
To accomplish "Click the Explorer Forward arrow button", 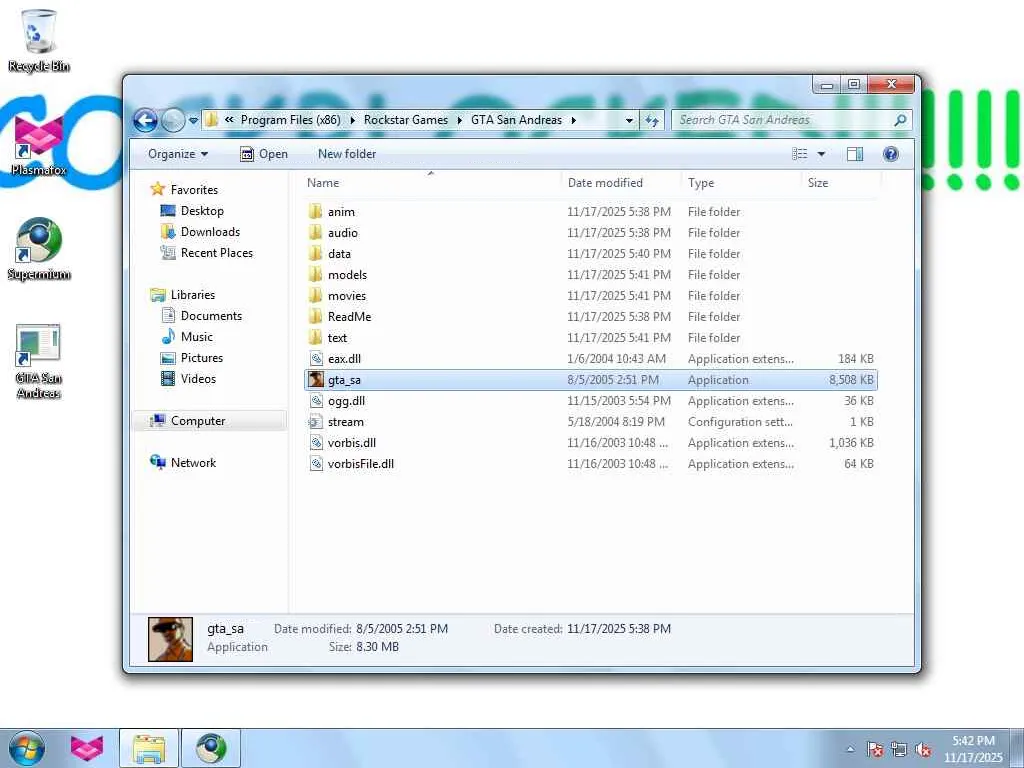I will pos(172,120).
